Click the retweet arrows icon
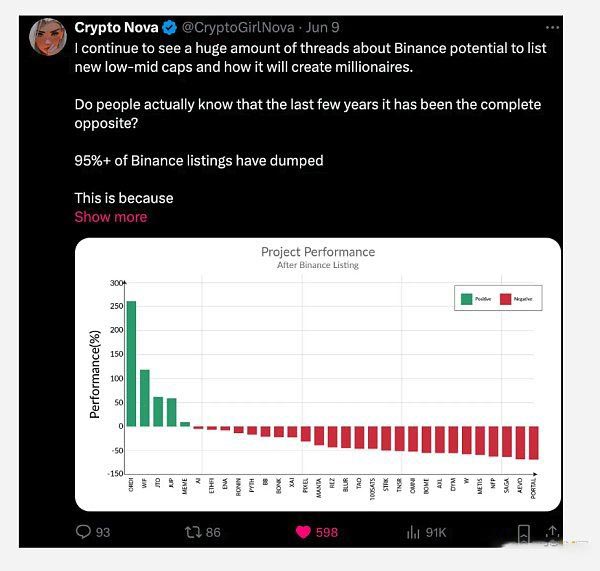 [x=194, y=532]
